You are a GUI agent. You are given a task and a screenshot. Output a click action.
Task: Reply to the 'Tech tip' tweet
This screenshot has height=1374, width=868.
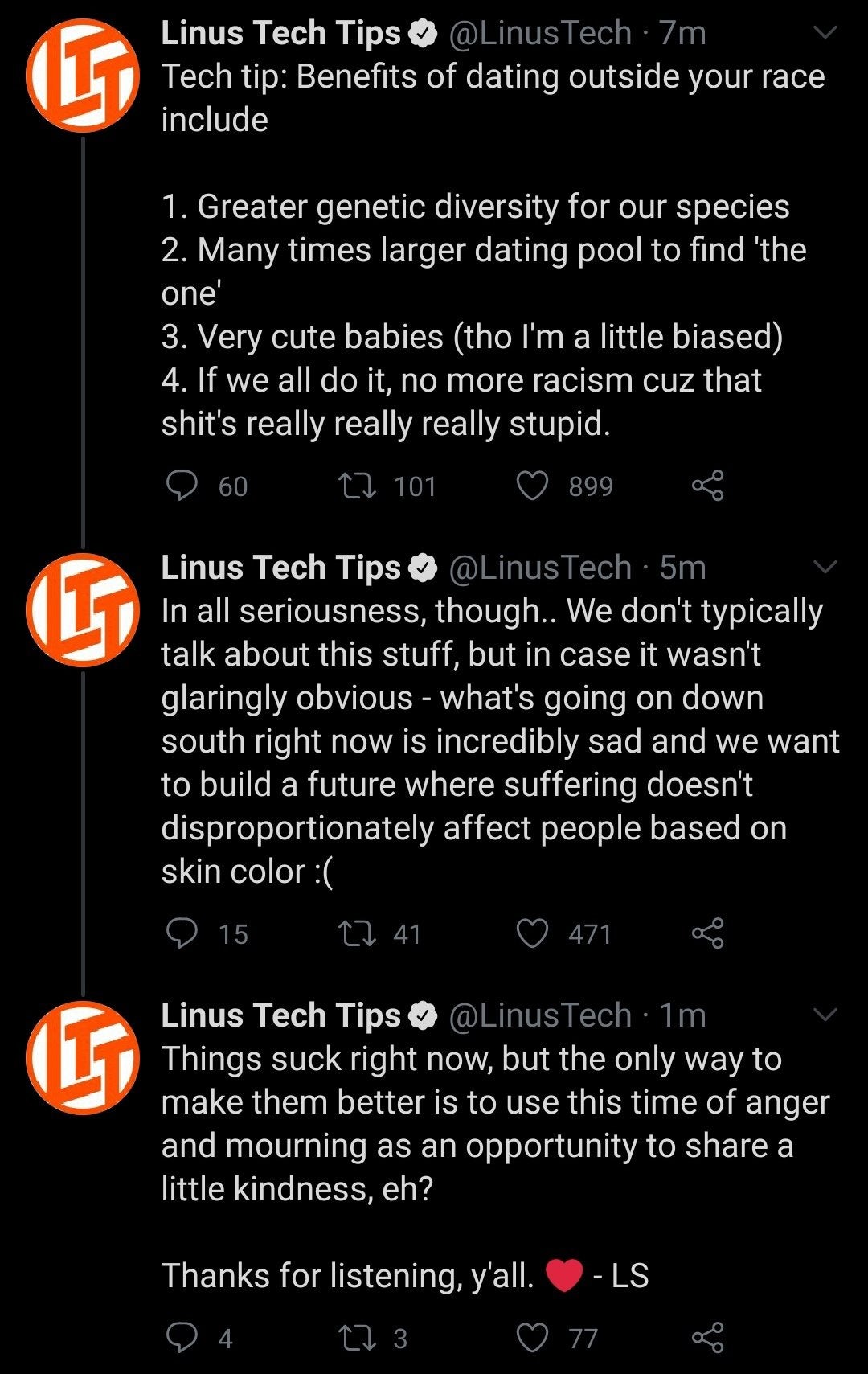tap(182, 486)
